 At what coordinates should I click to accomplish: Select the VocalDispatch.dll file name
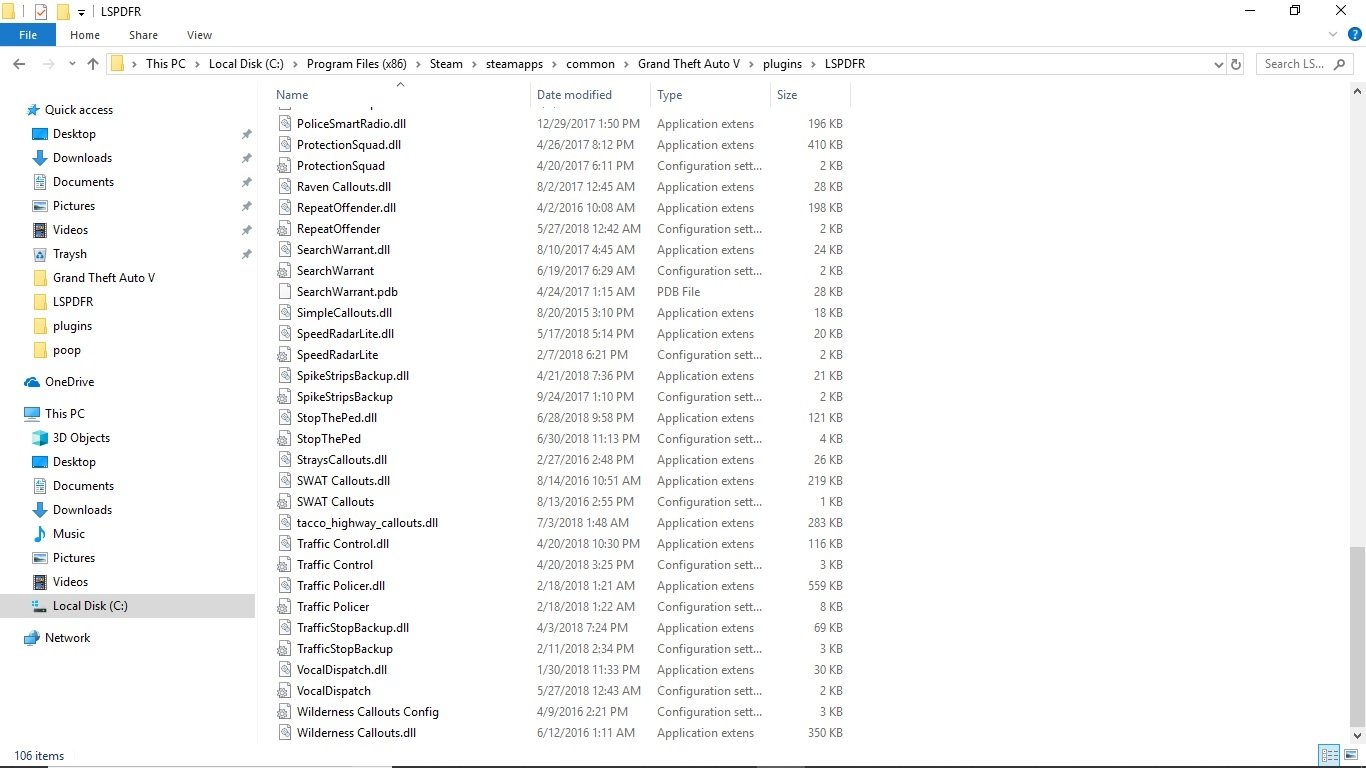[342, 670]
